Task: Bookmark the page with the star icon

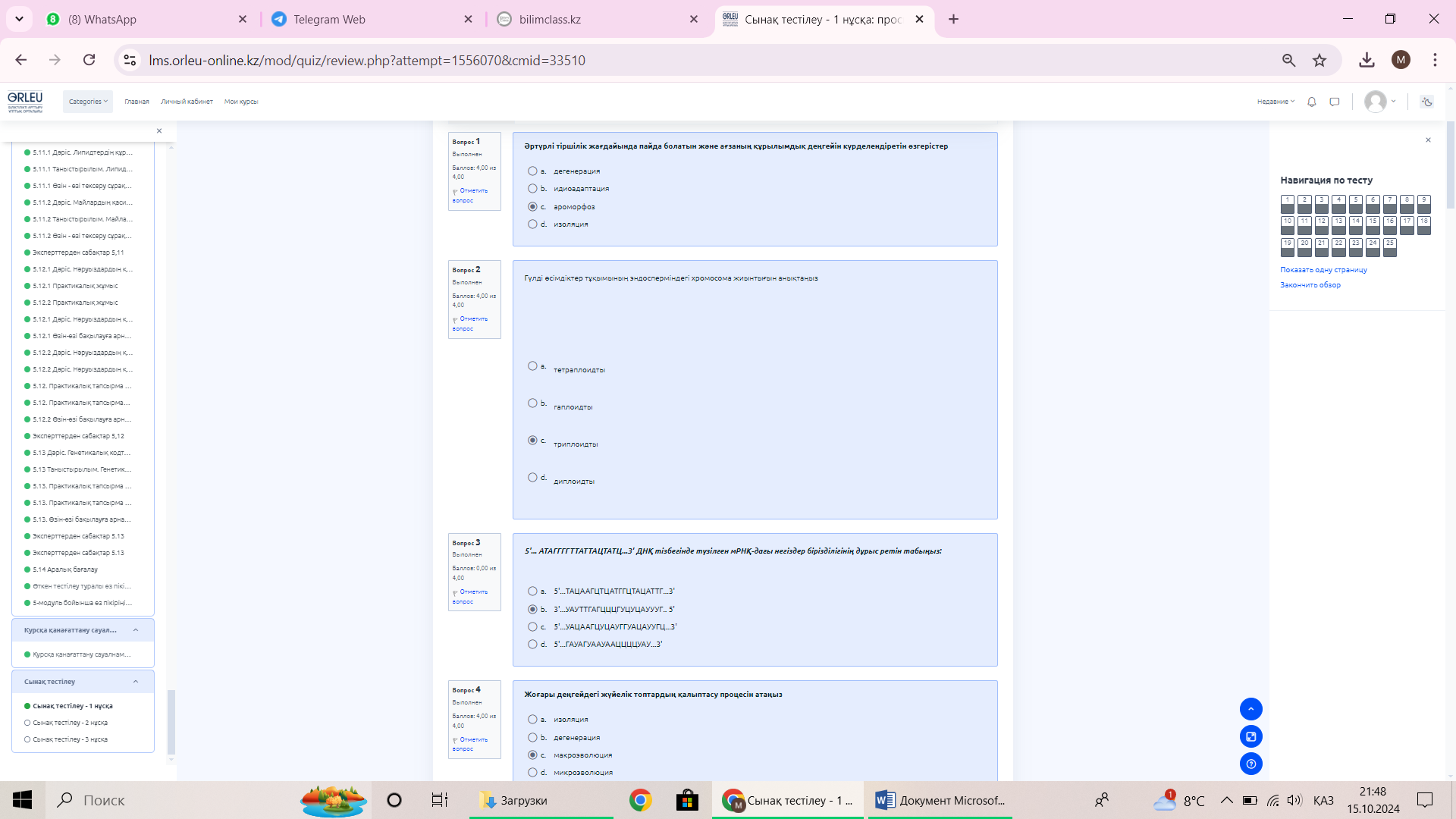Action: click(1319, 61)
